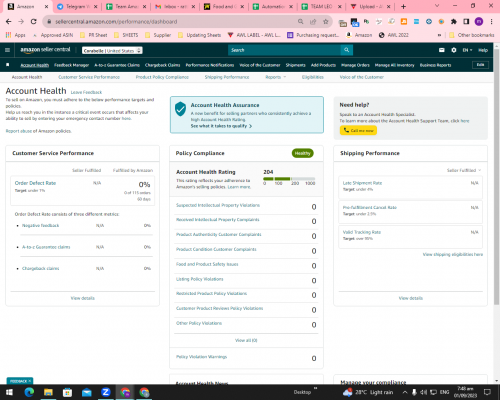Image resolution: width=500 pixels, height=400 pixels.
Task: Open the Chrome three-dot menu
Action: pyautogui.click(x=491, y=22)
